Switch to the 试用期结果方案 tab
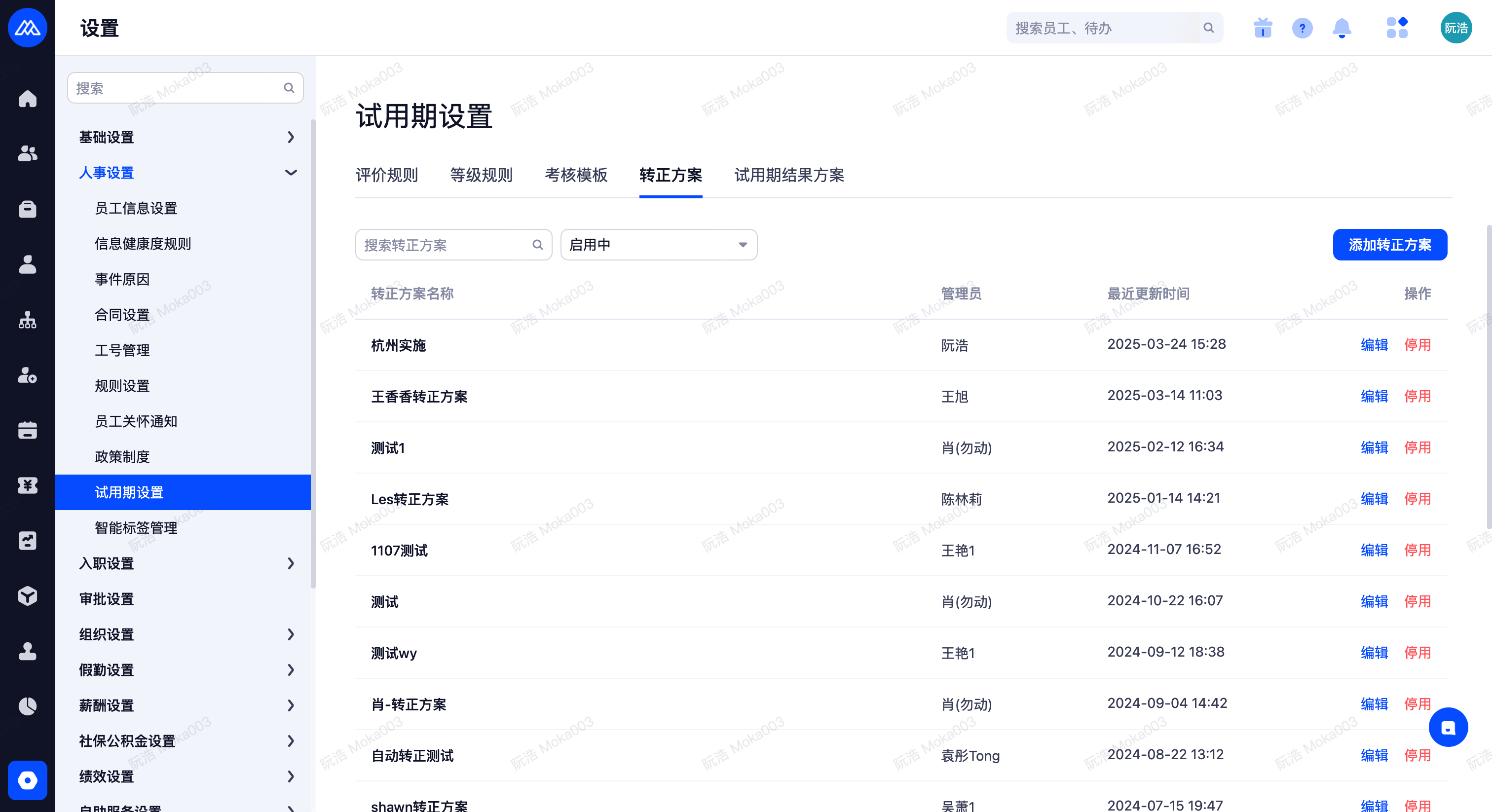Viewport: 1492px width, 812px height. tap(789, 175)
